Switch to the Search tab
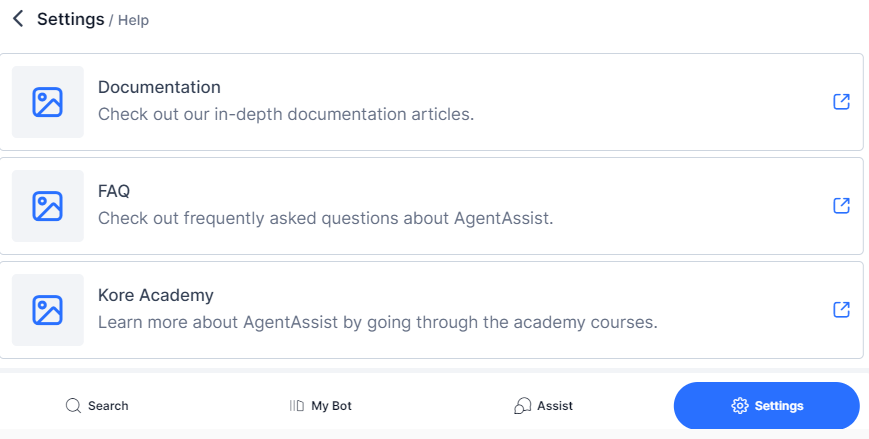The height and width of the screenshot is (439, 869). (108, 406)
